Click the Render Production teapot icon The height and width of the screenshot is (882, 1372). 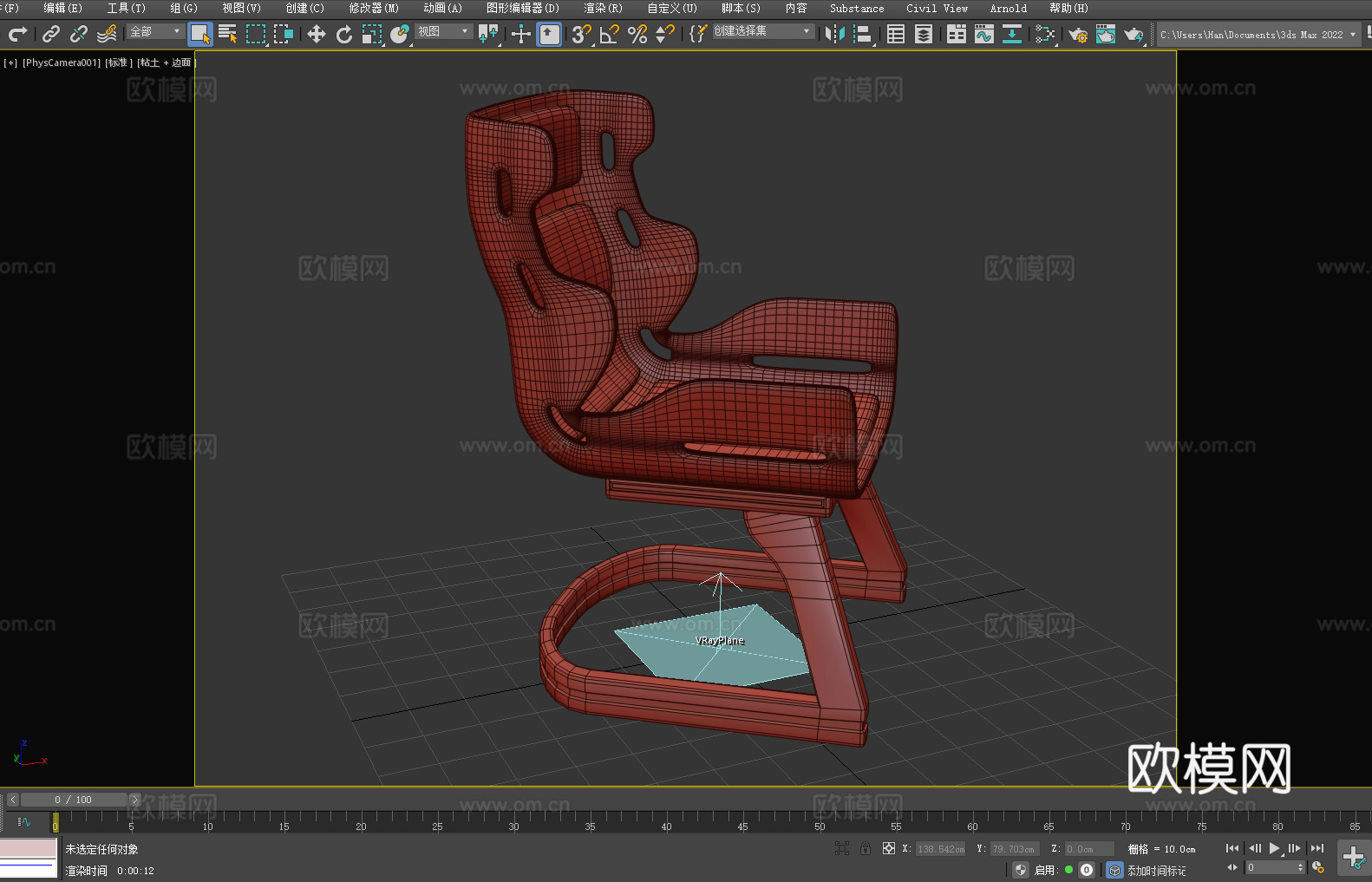(1134, 34)
